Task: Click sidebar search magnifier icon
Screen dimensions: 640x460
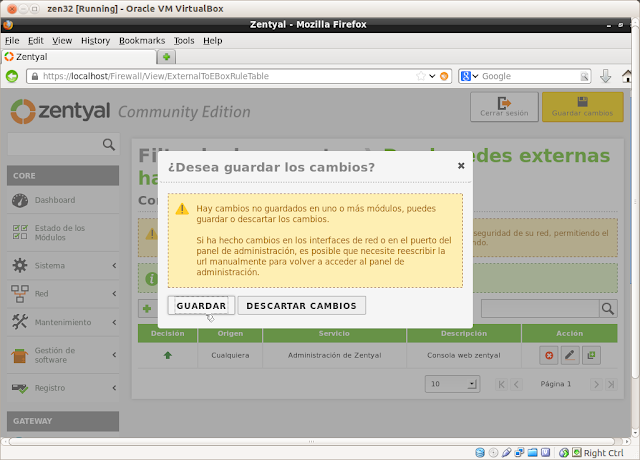Action: tap(109, 144)
